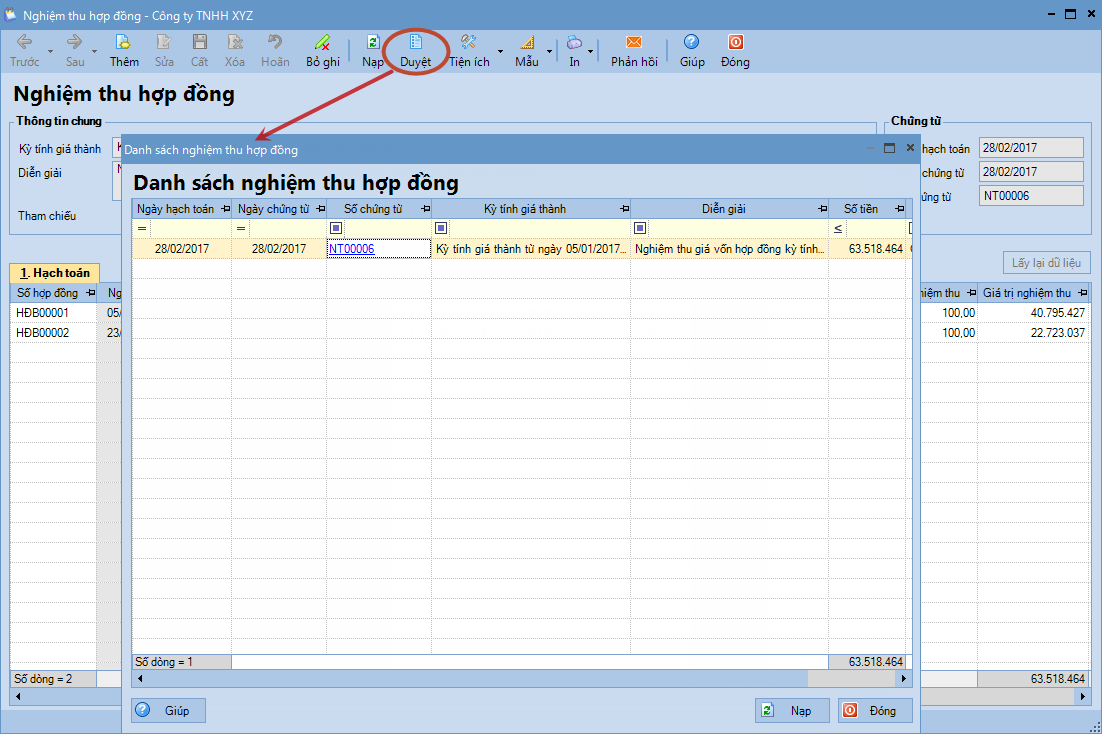
Task: Open the Tiện ích utilities icon
Action: tap(468, 43)
